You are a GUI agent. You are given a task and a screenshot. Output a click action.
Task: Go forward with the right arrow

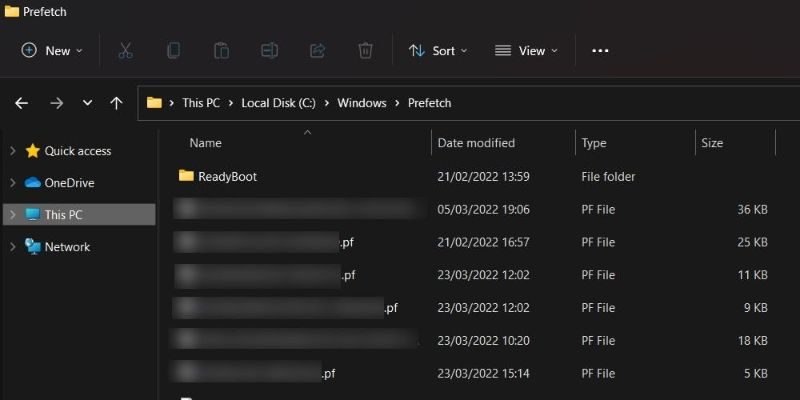[57, 103]
